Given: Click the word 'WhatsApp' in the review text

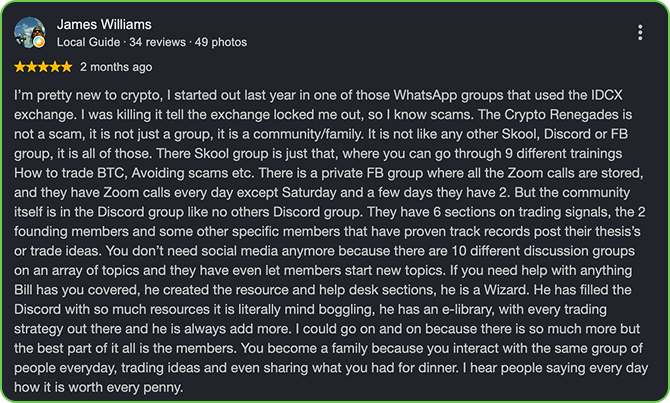Looking at the screenshot, I should tap(425, 95).
